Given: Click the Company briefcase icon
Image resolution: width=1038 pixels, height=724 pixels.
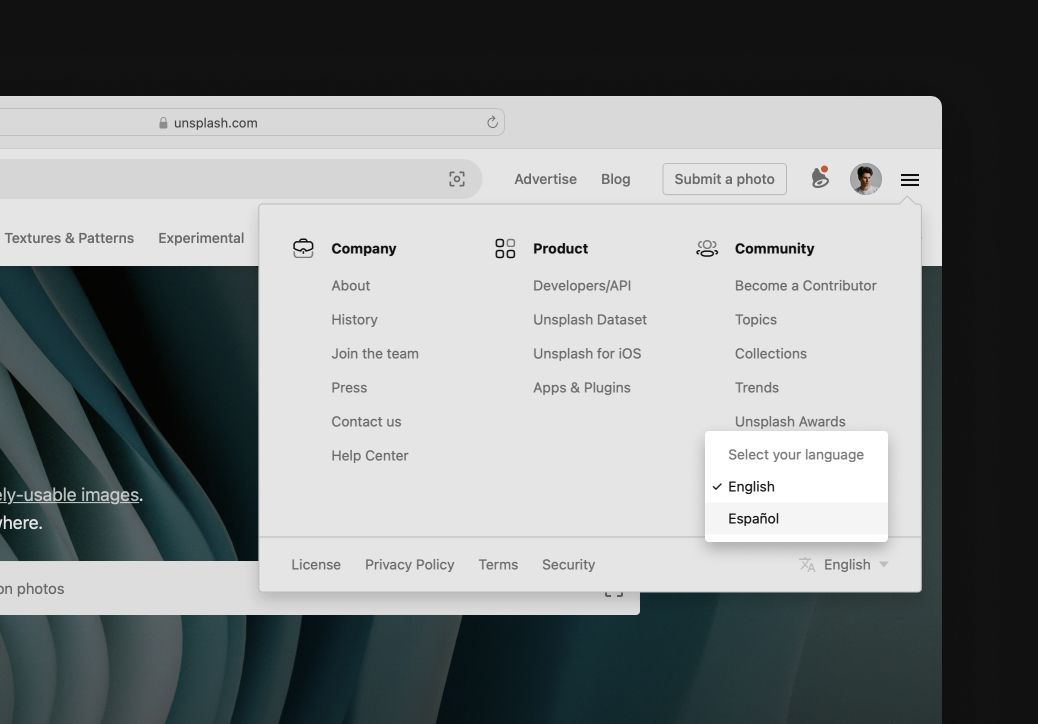Looking at the screenshot, I should tap(303, 248).
